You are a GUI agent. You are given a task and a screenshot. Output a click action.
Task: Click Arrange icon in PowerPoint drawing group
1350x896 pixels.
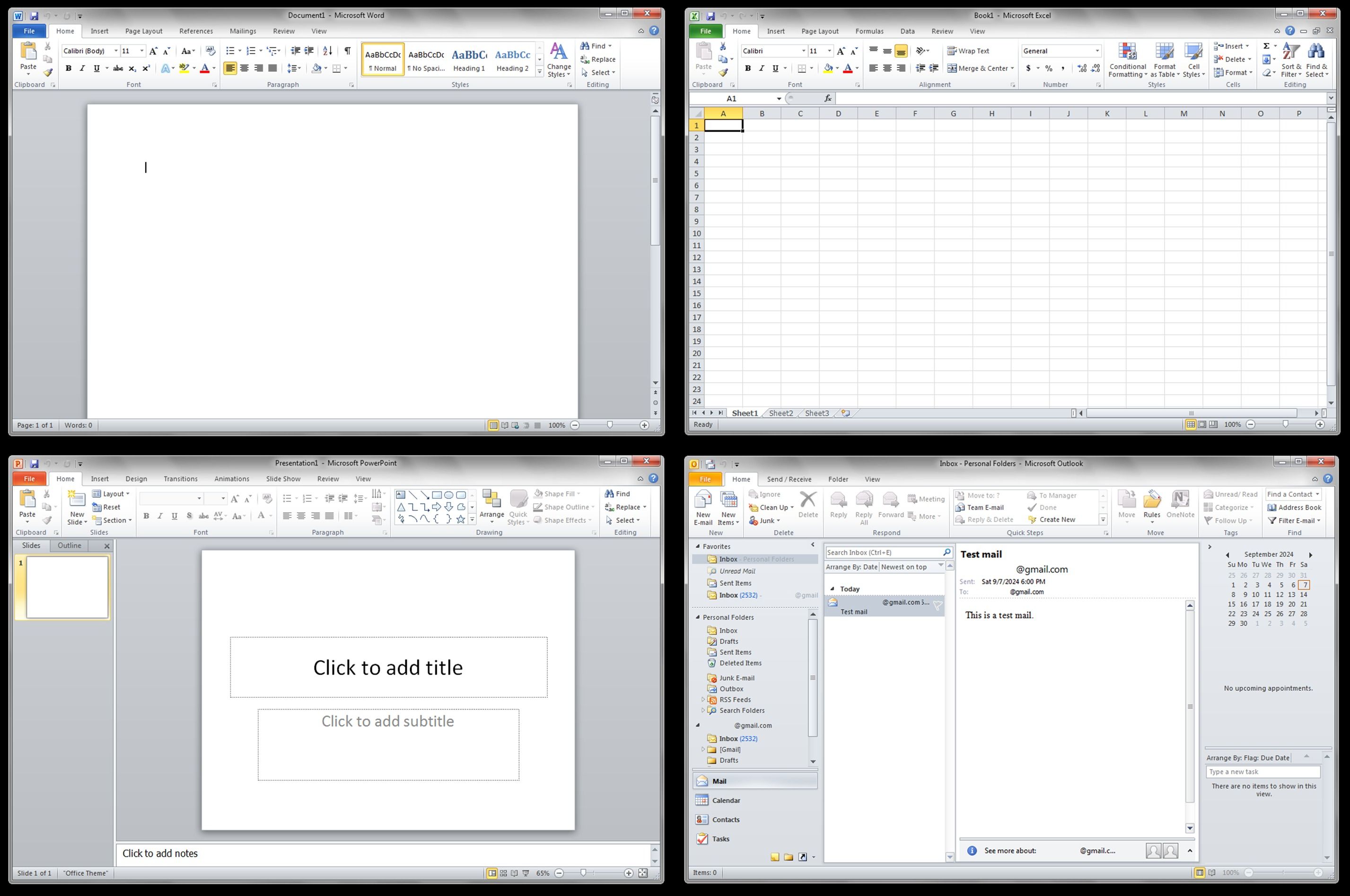[491, 507]
